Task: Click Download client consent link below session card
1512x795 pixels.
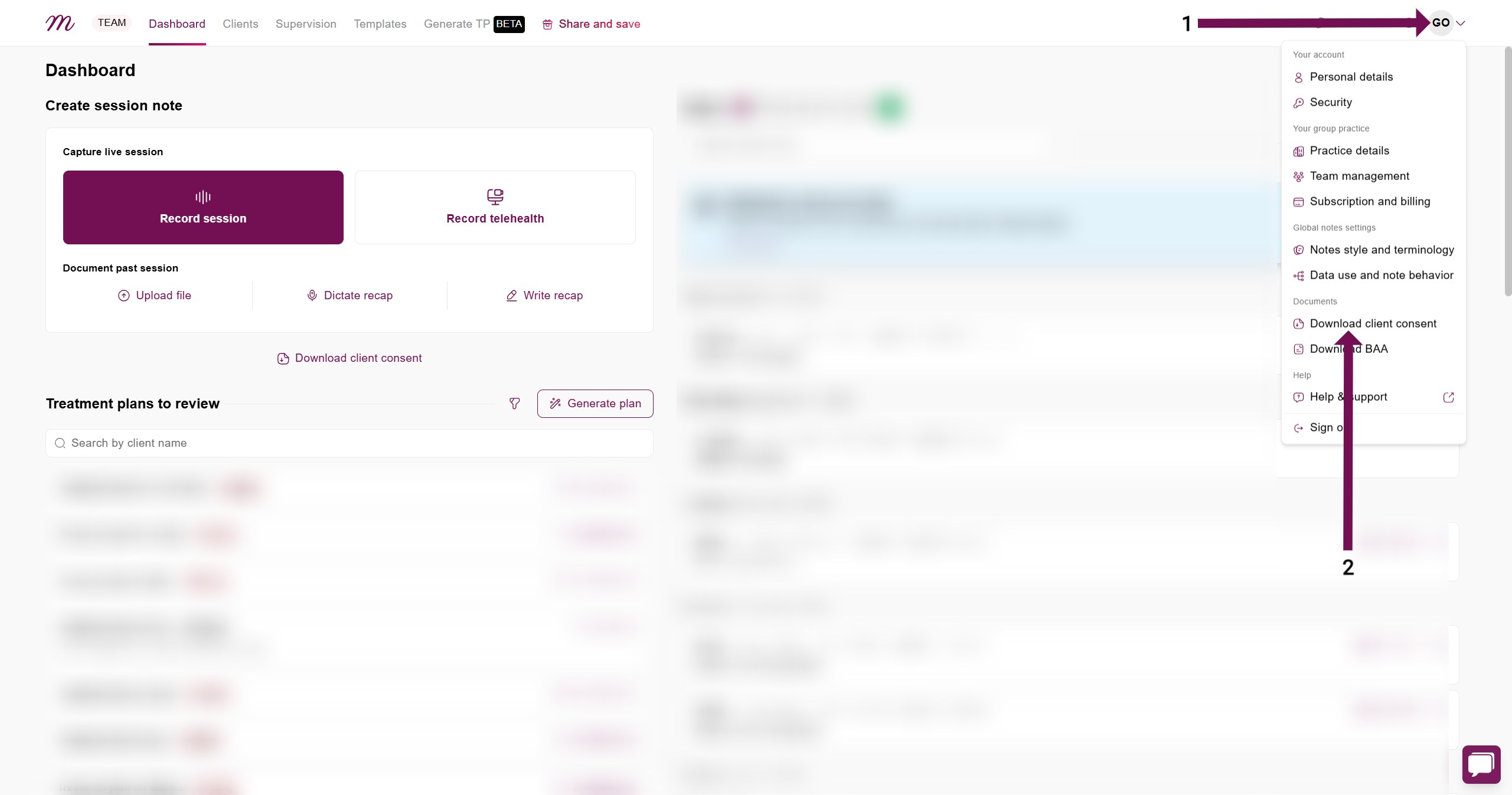Action: pos(350,358)
